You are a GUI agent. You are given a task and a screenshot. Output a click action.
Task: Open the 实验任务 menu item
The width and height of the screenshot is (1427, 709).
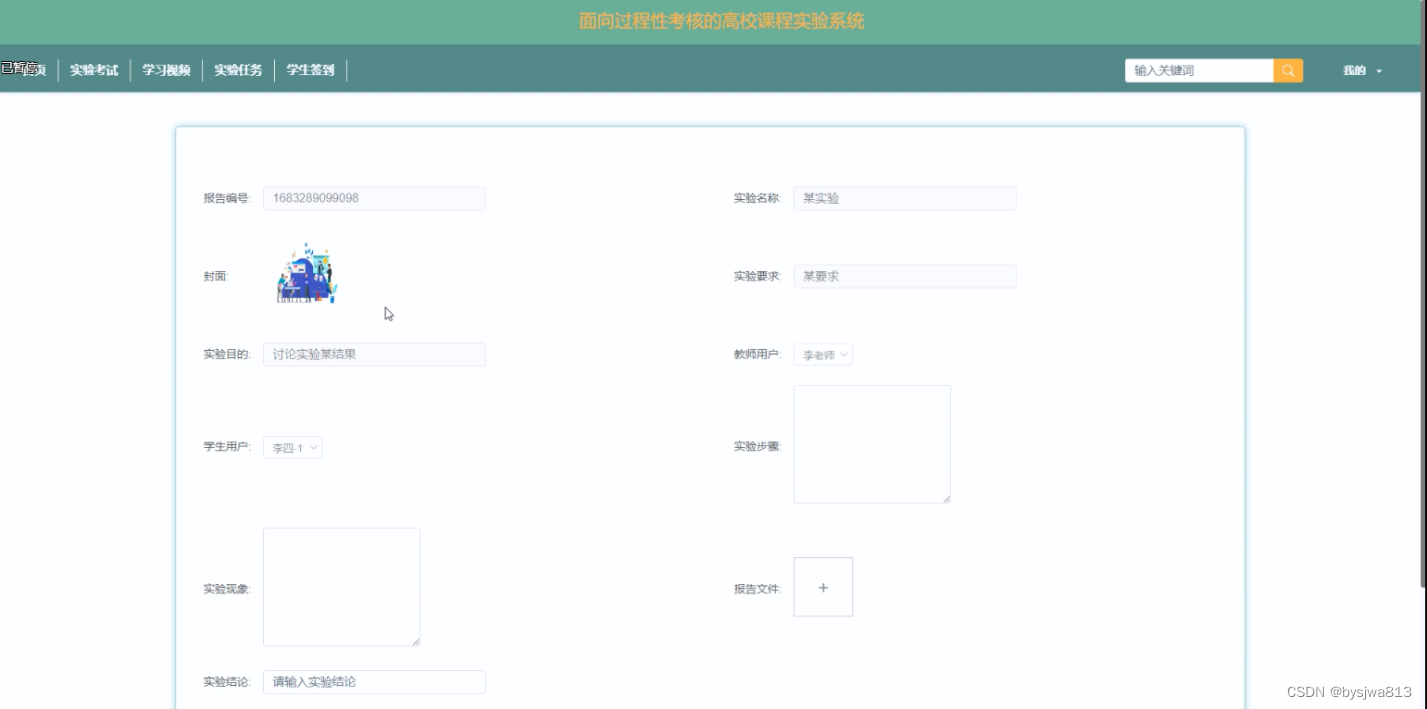click(238, 70)
